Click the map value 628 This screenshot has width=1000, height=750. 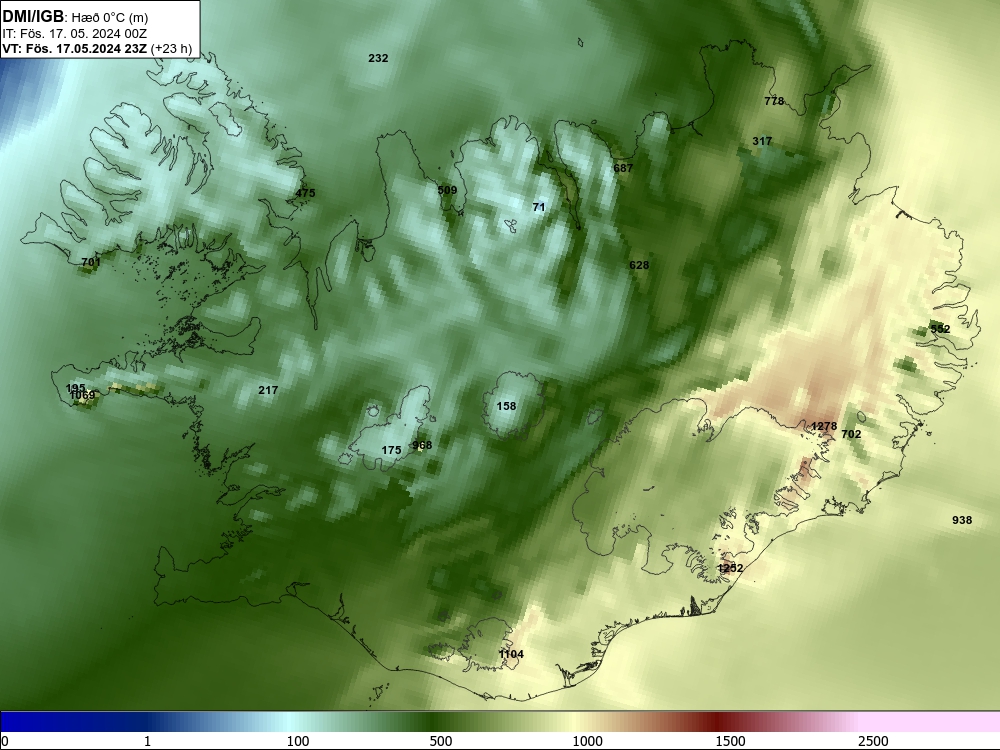pyautogui.click(x=639, y=265)
